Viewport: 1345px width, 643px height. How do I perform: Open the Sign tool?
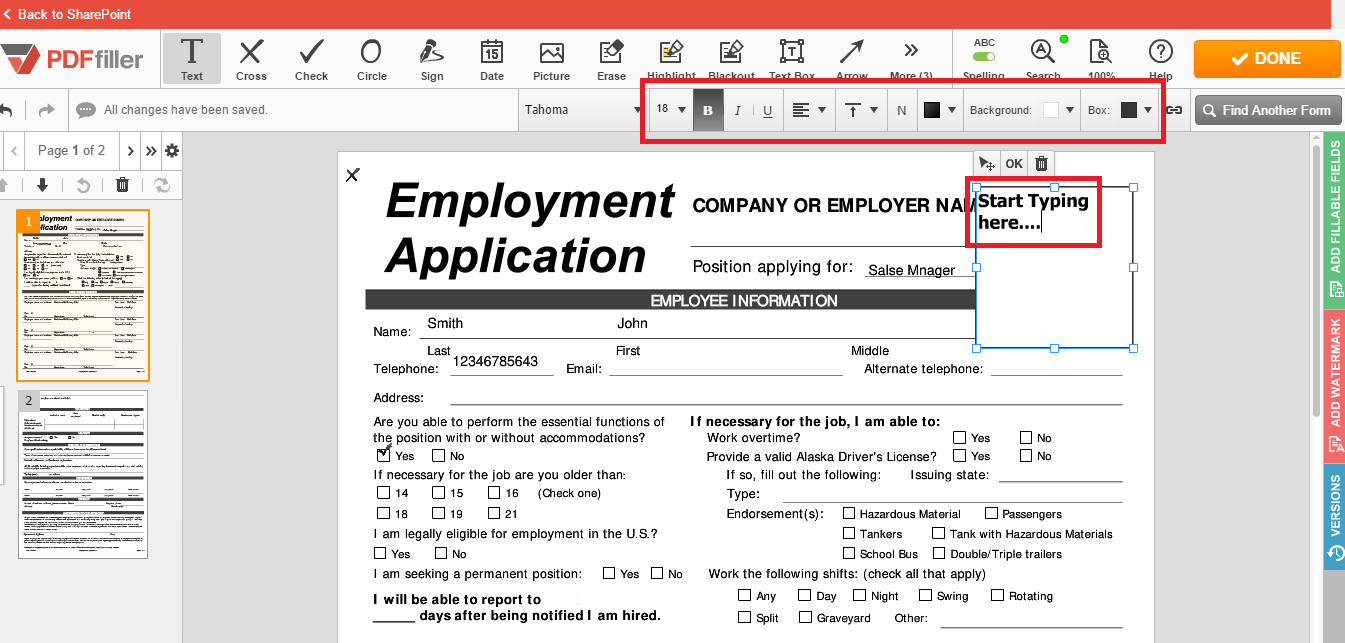432,59
